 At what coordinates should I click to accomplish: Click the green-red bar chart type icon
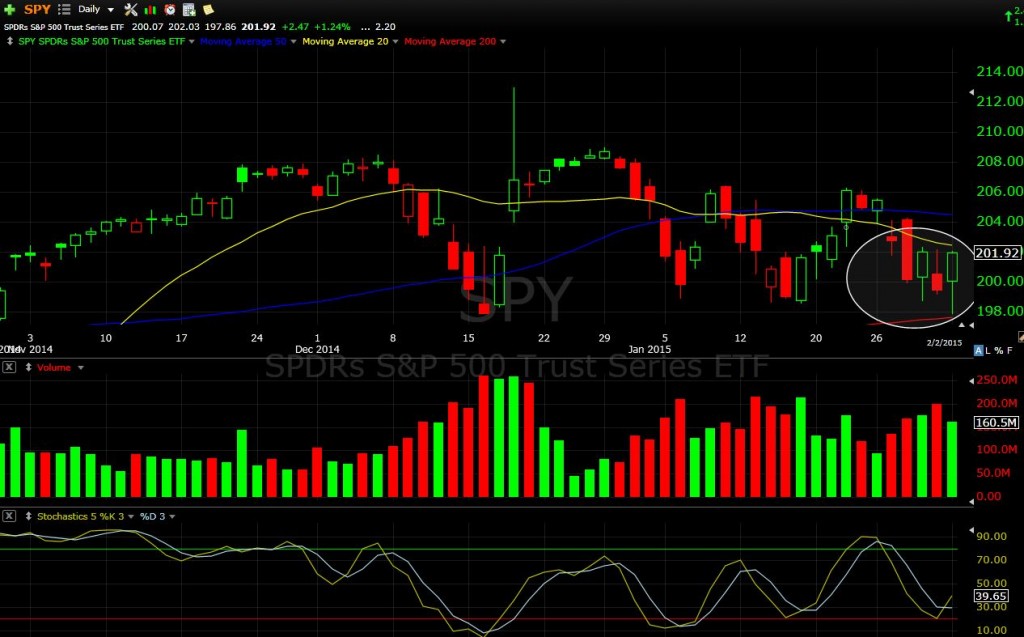click(x=150, y=9)
